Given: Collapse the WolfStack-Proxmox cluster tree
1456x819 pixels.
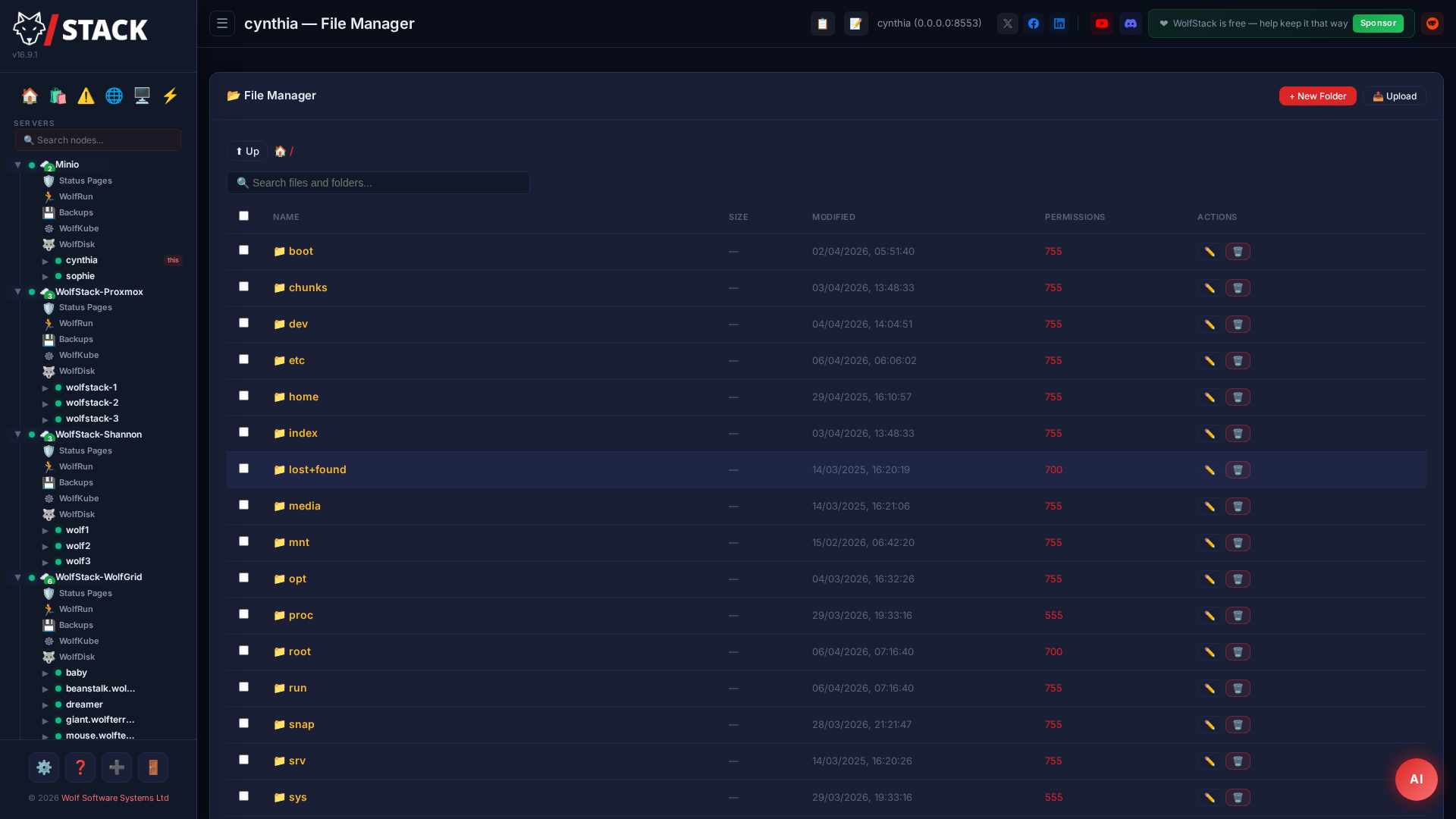Looking at the screenshot, I should pyautogui.click(x=17, y=292).
